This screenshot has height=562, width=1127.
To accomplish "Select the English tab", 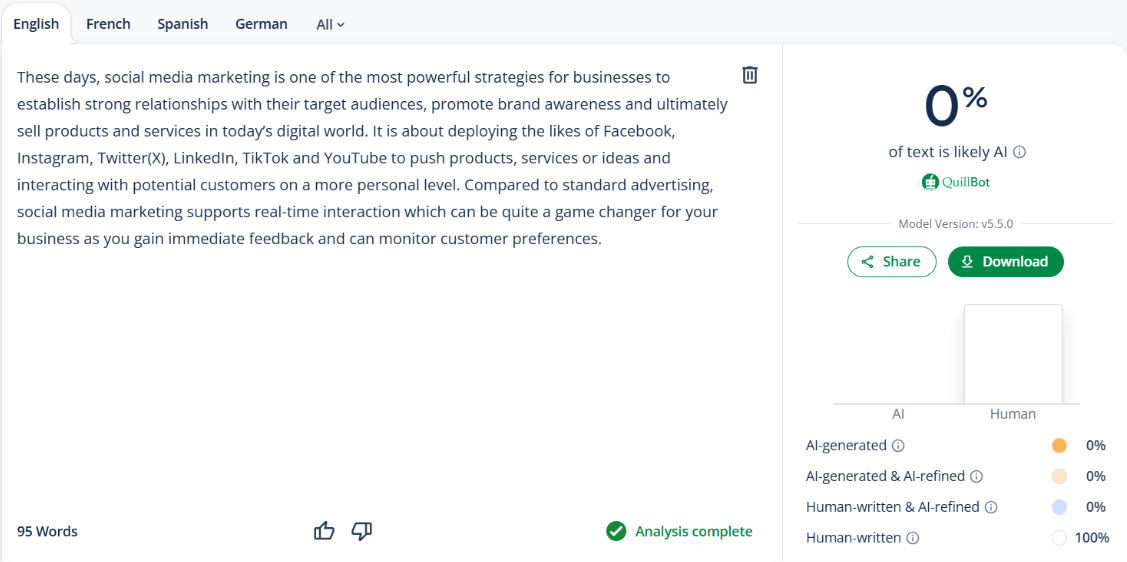I will click(36, 24).
